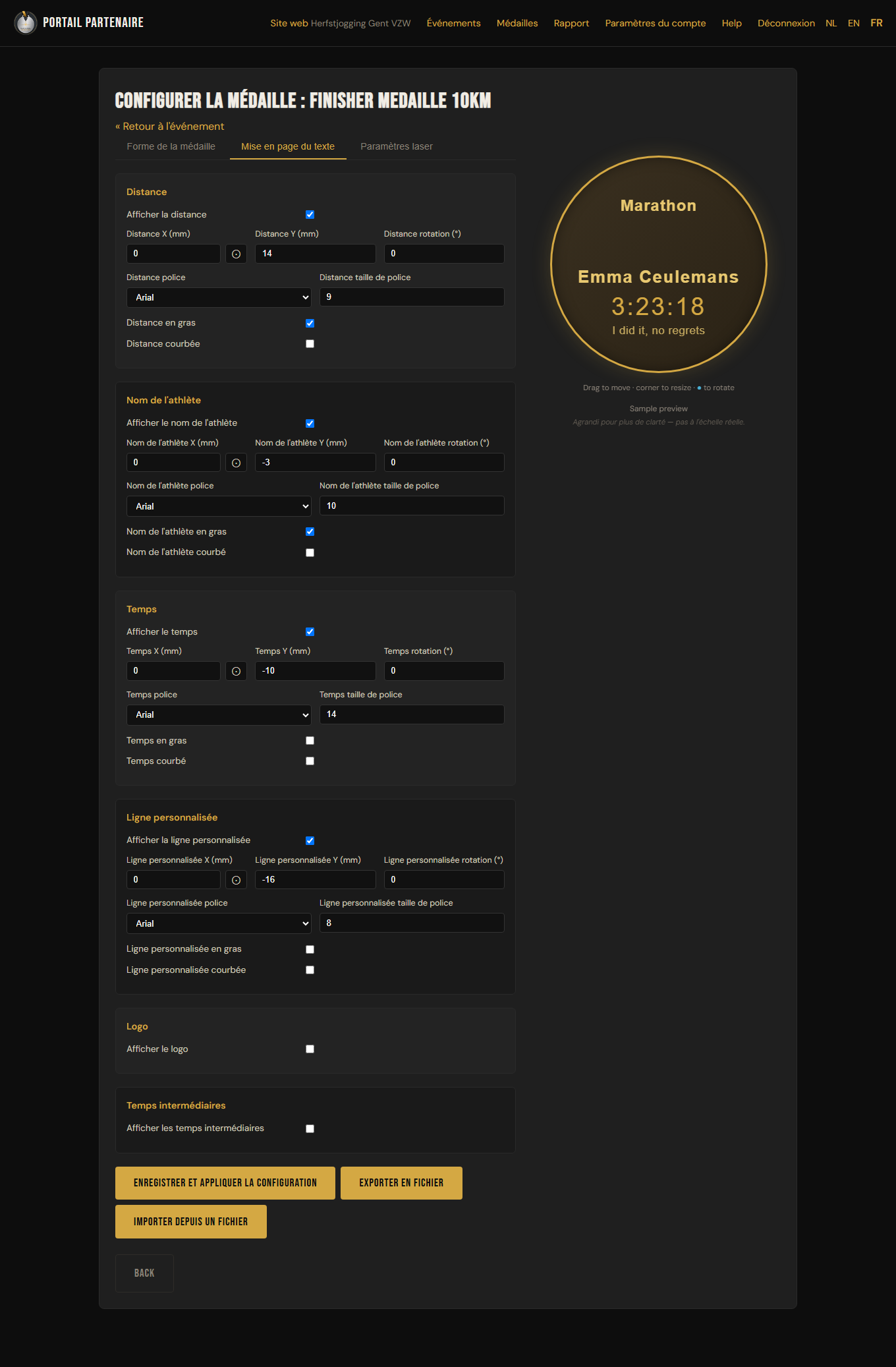
Task: Open Paramètres du compte menu
Action: pyautogui.click(x=656, y=23)
